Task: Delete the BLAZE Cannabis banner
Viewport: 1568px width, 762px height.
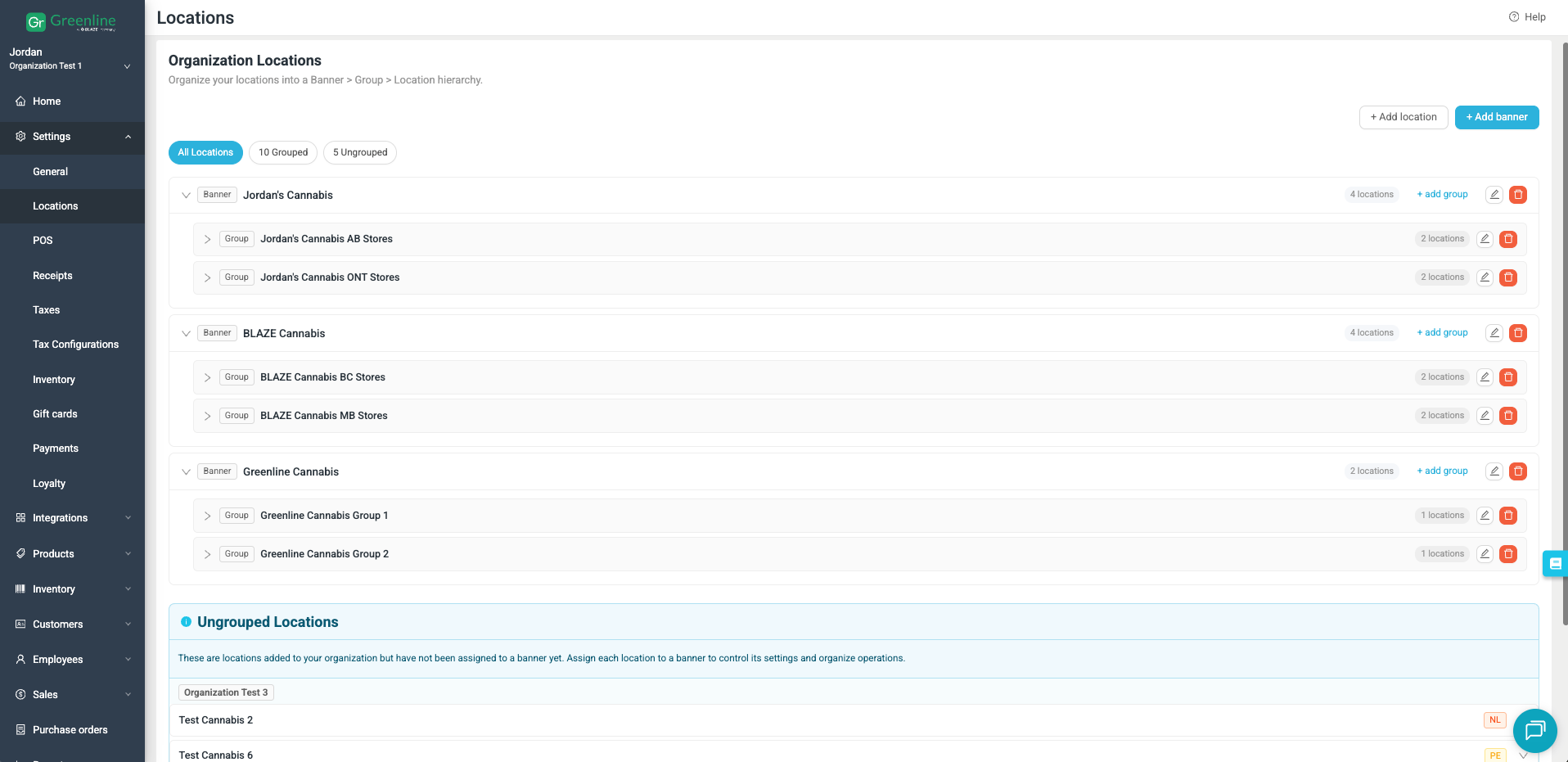Action: [1518, 333]
